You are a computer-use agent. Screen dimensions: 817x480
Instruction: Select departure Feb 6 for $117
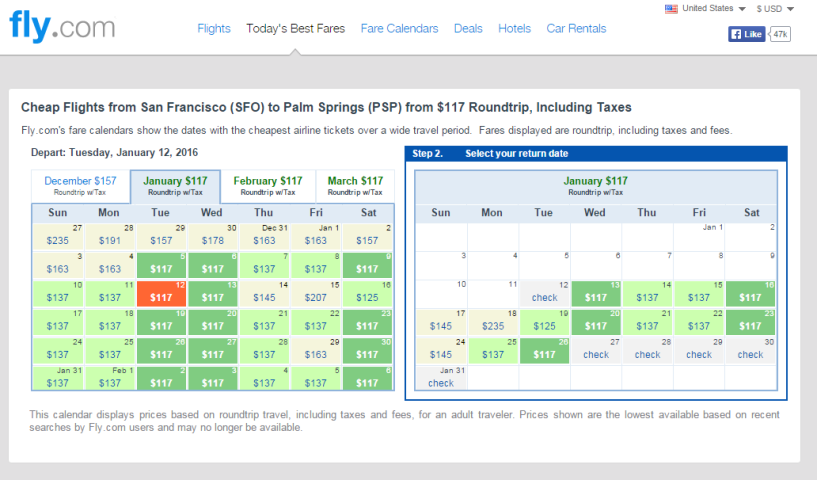pos(367,378)
